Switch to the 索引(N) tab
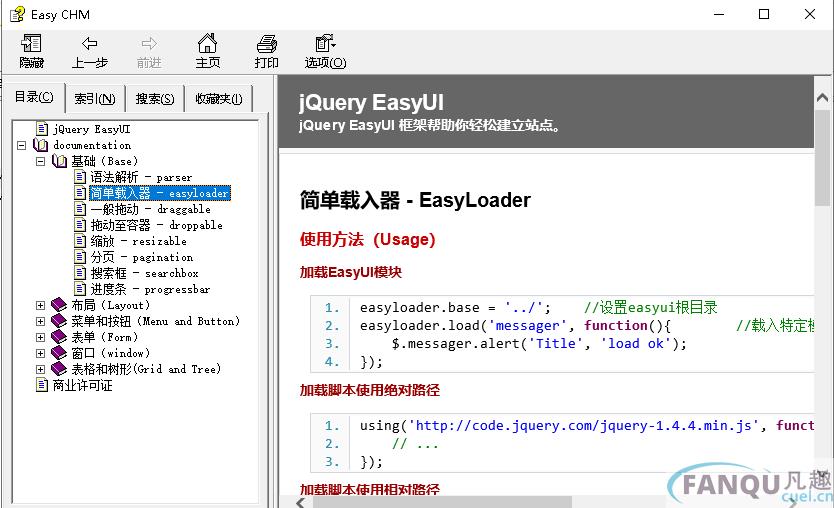Image resolution: width=834 pixels, height=508 pixels. (x=95, y=99)
